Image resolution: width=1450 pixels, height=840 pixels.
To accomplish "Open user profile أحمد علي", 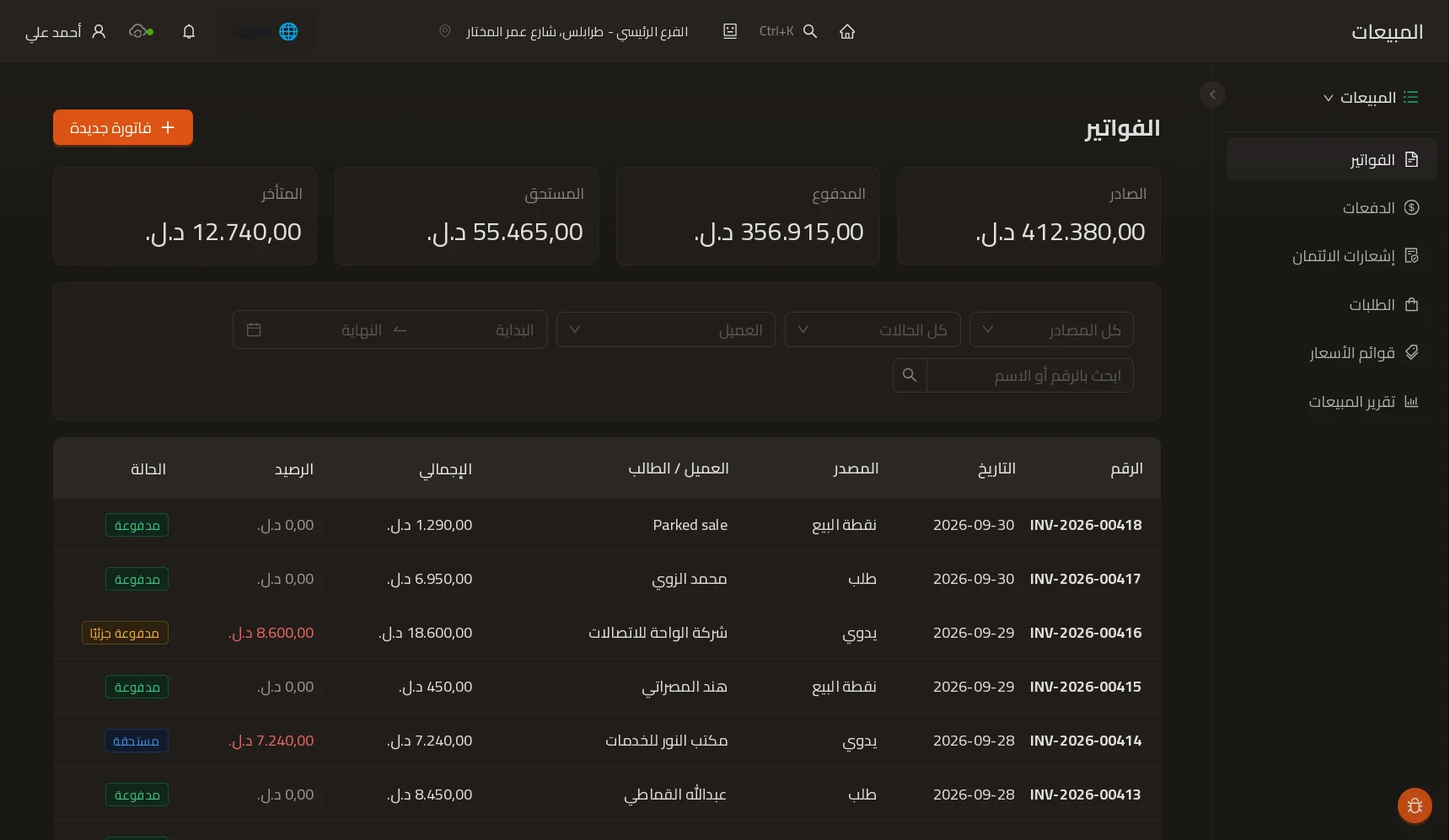I will pyautogui.click(x=66, y=31).
